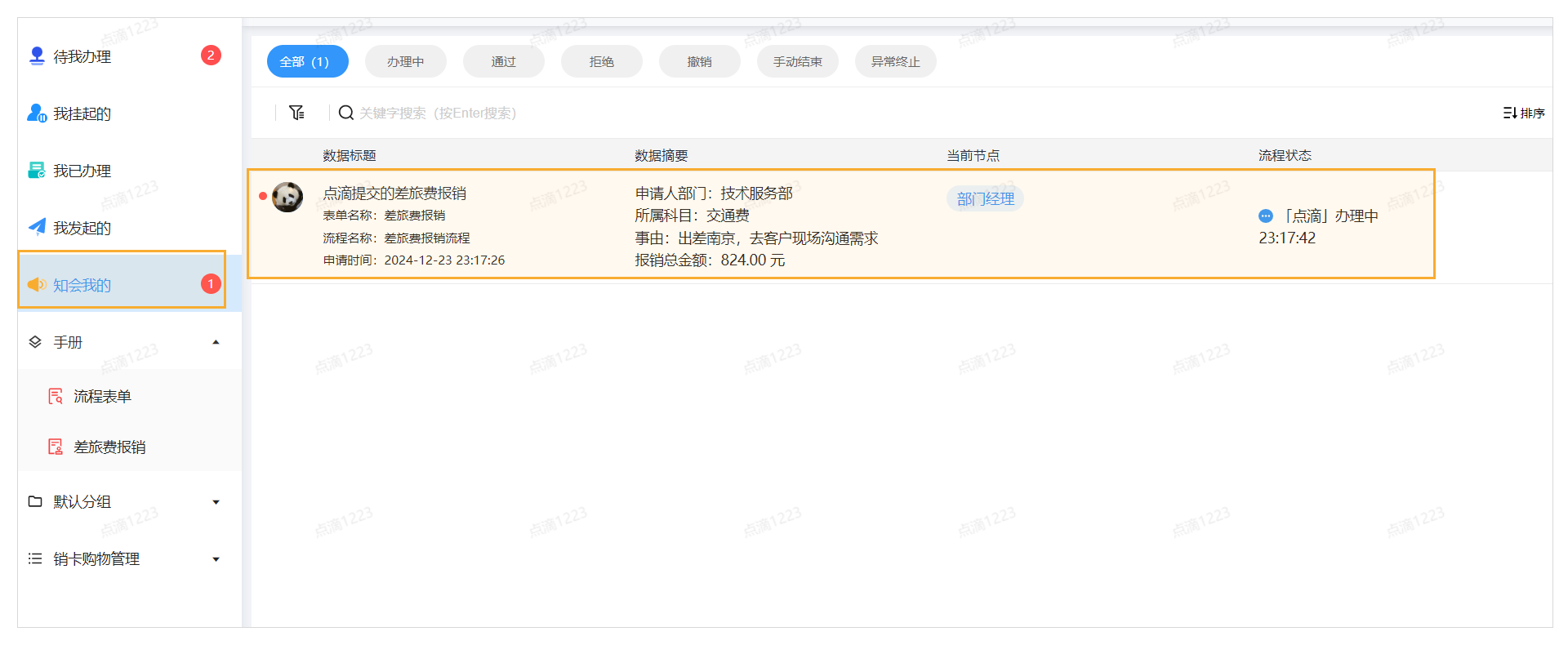Click the 销卡购物管理 list icon

[x=35, y=558]
